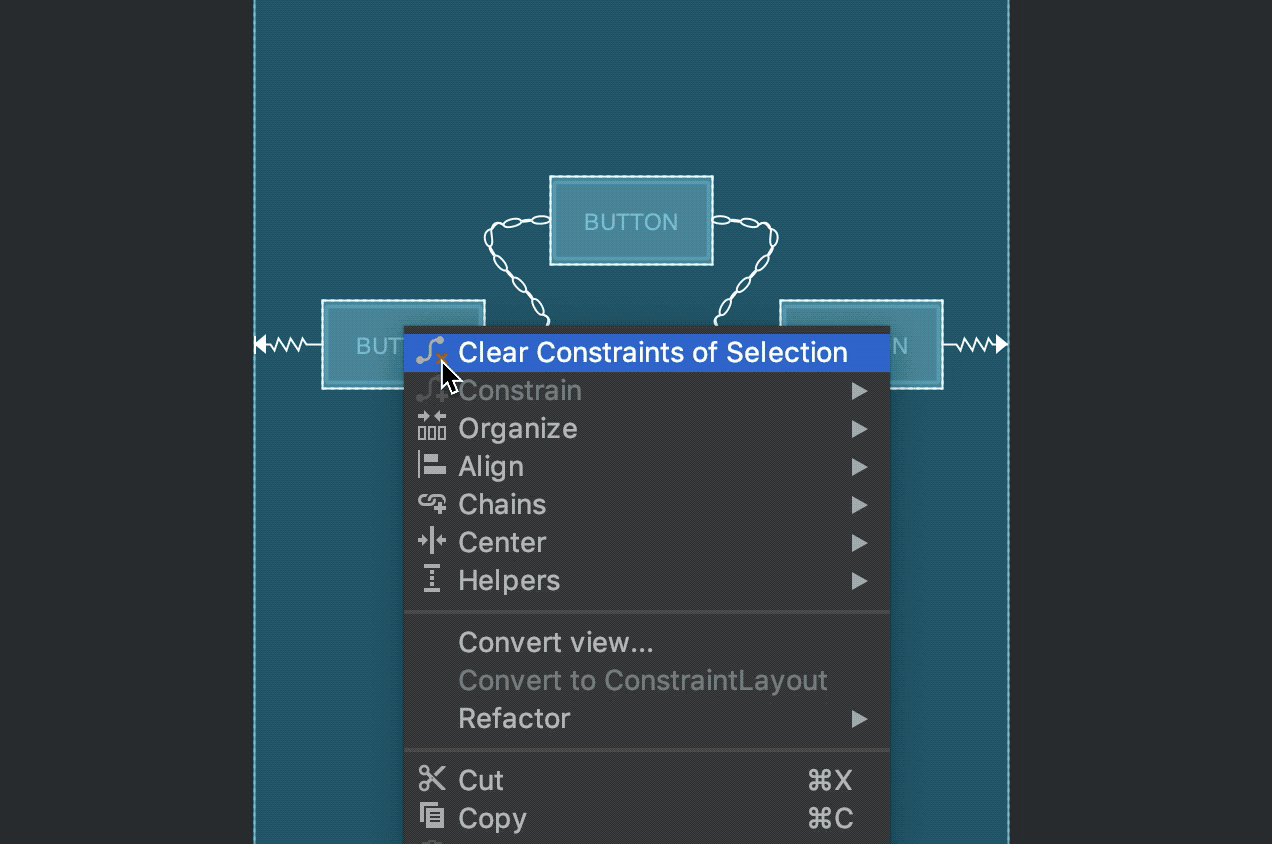The image size is (1272, 844).
Task: Click the Center menu entry
Action: click(x=502, y=542)
